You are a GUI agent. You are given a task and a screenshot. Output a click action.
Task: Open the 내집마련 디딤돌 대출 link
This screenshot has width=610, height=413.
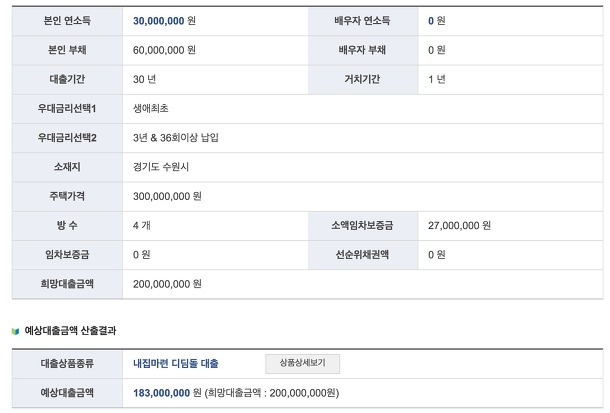tap(175, 364)
